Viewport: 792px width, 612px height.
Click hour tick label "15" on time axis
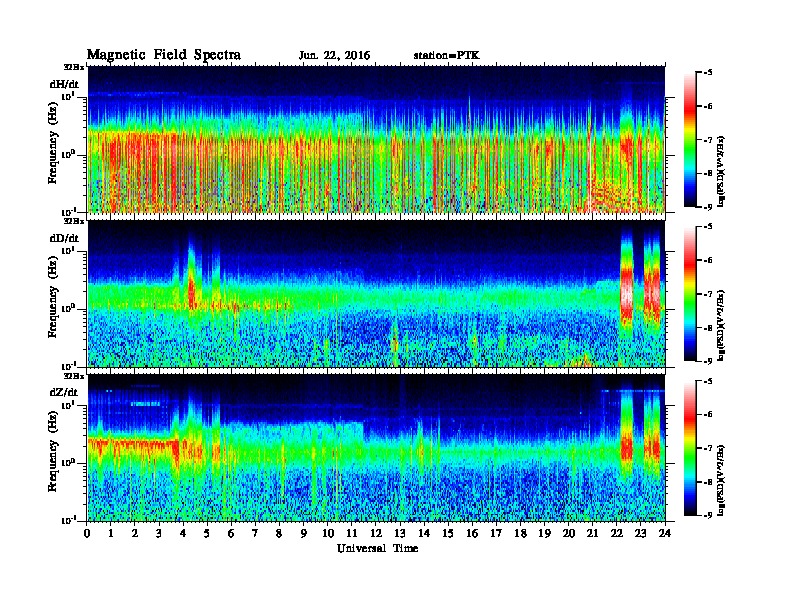click(448, 533)
